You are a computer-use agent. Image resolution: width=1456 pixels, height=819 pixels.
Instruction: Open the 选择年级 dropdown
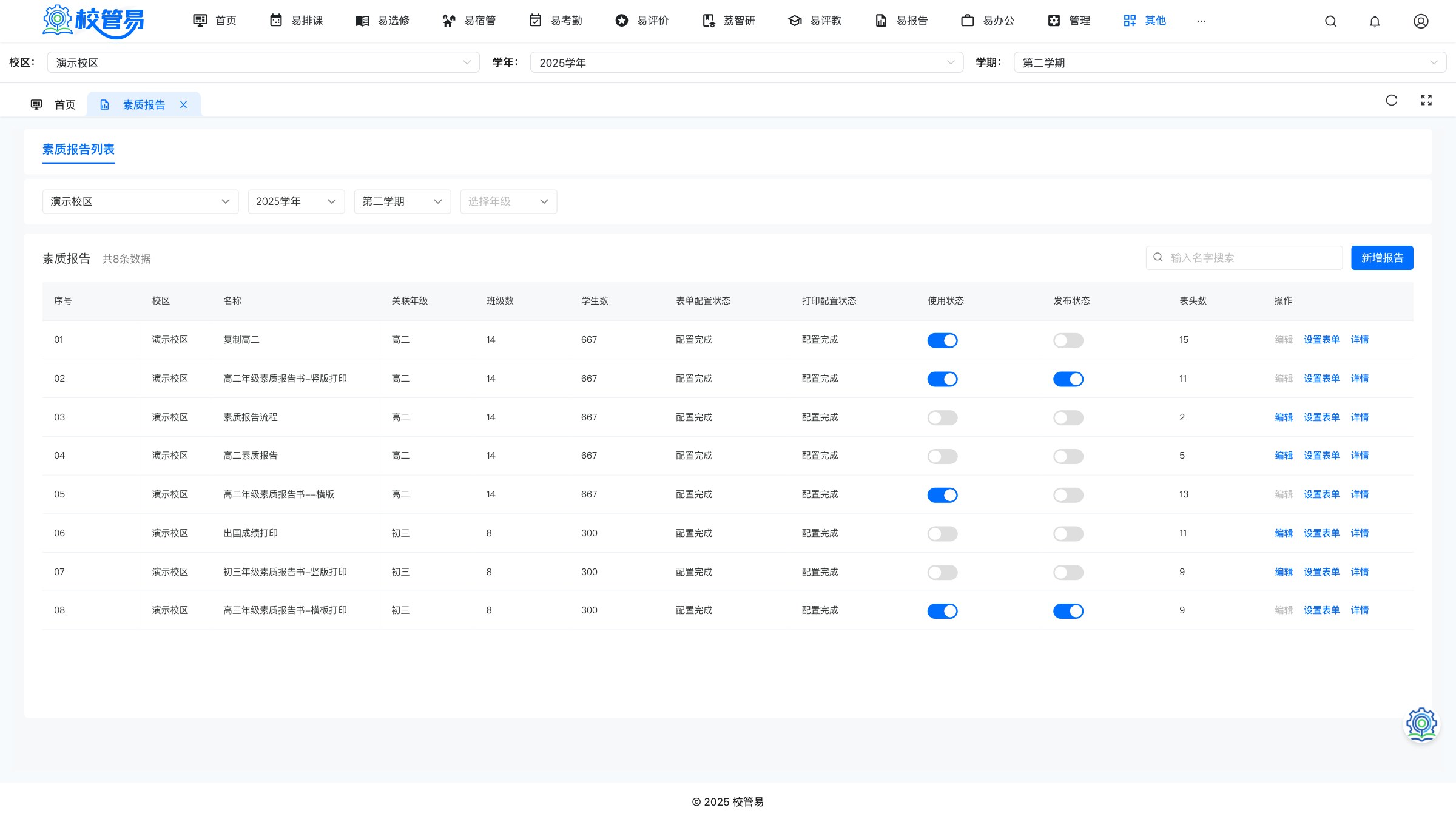[x=508, y=201]
